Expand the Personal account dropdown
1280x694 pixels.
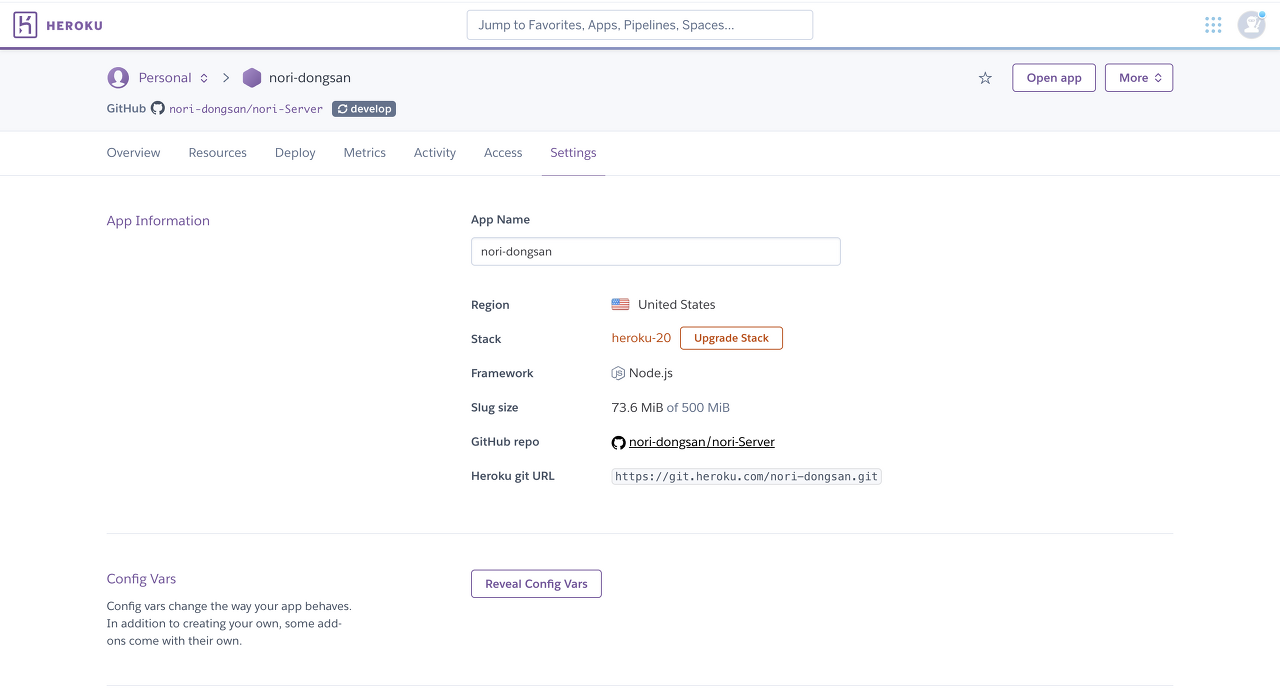(x=174, y=77)
